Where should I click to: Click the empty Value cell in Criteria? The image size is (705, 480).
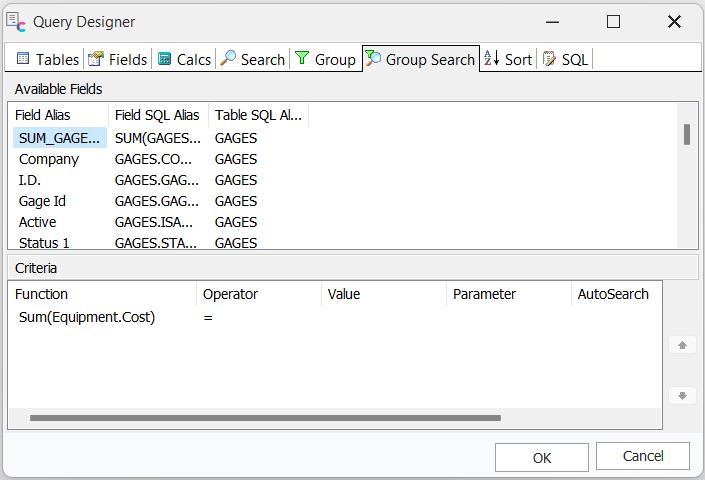(x=384, y=317)
